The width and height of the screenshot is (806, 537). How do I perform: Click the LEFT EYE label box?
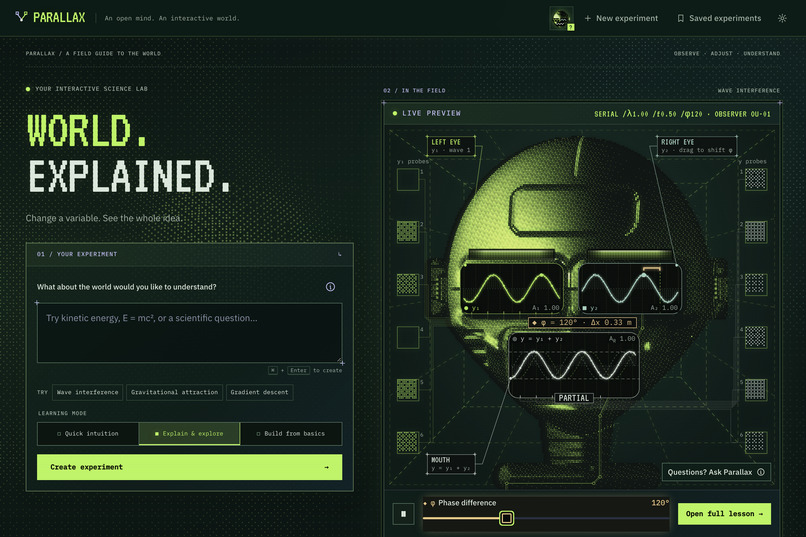tap(451, 146)
